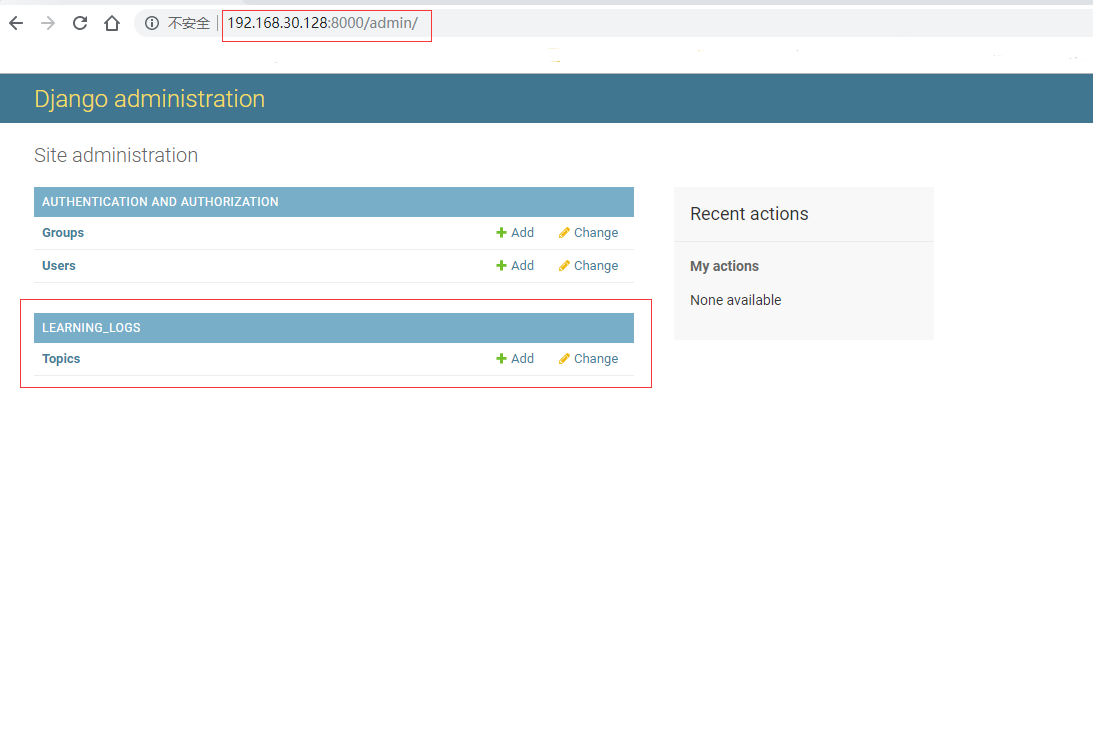Open the Topics admin page
Viewport: 1093px width, 741px height.
[x=60, y=358]
